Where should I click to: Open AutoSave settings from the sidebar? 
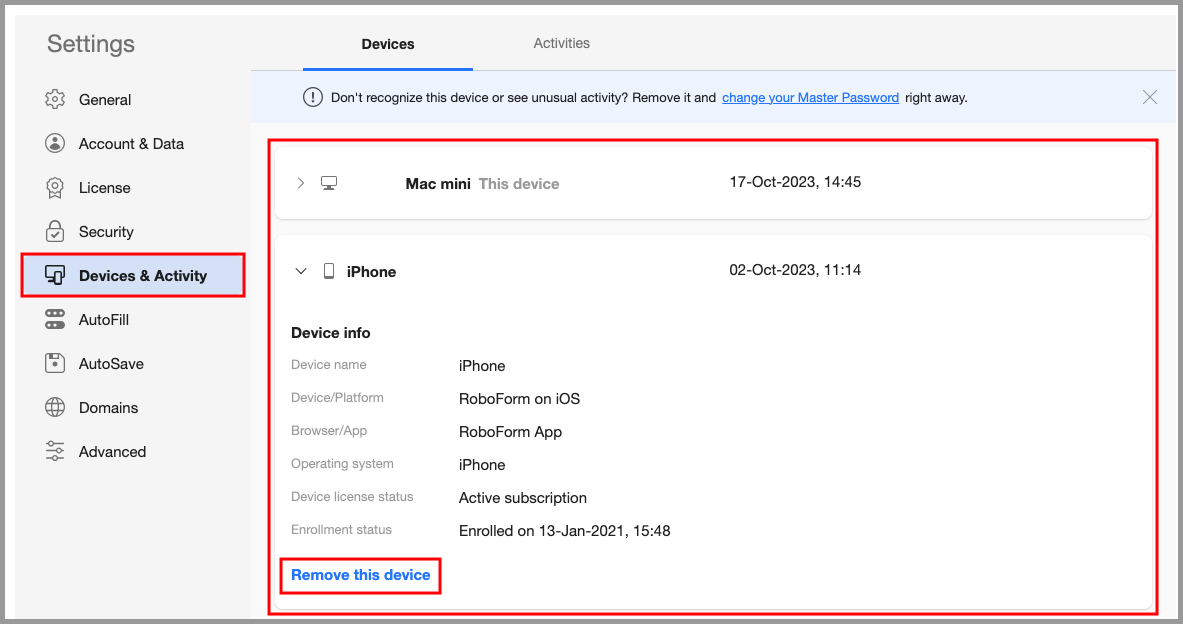pyautogui.click(x=55, y=363)
